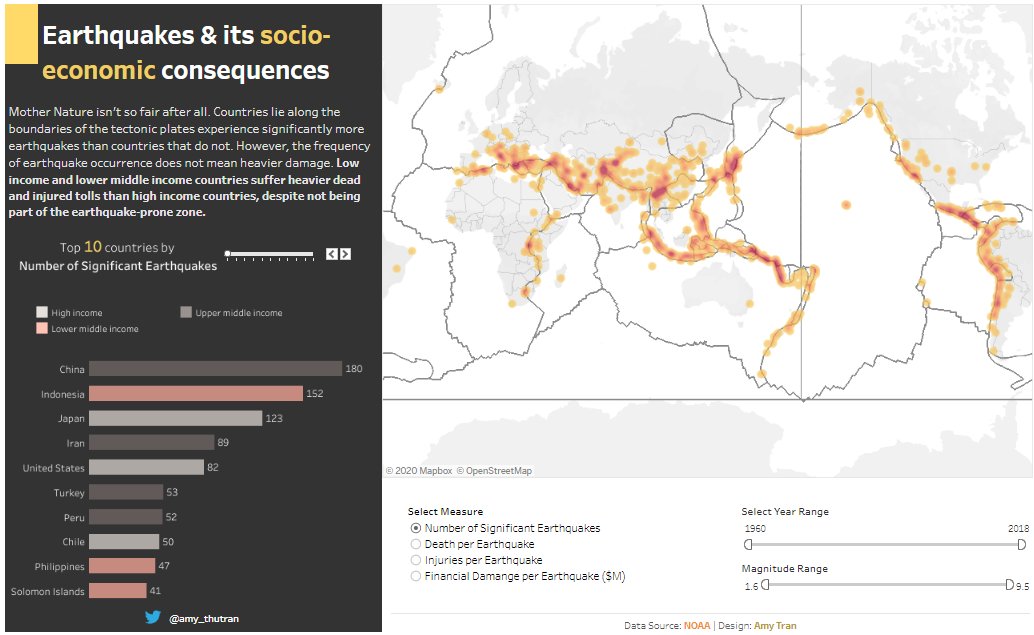Image resolution: width=1034 pixels, height=635 pixels.
Task: Select the Chile bar showing 50
Action: point(124,541)
